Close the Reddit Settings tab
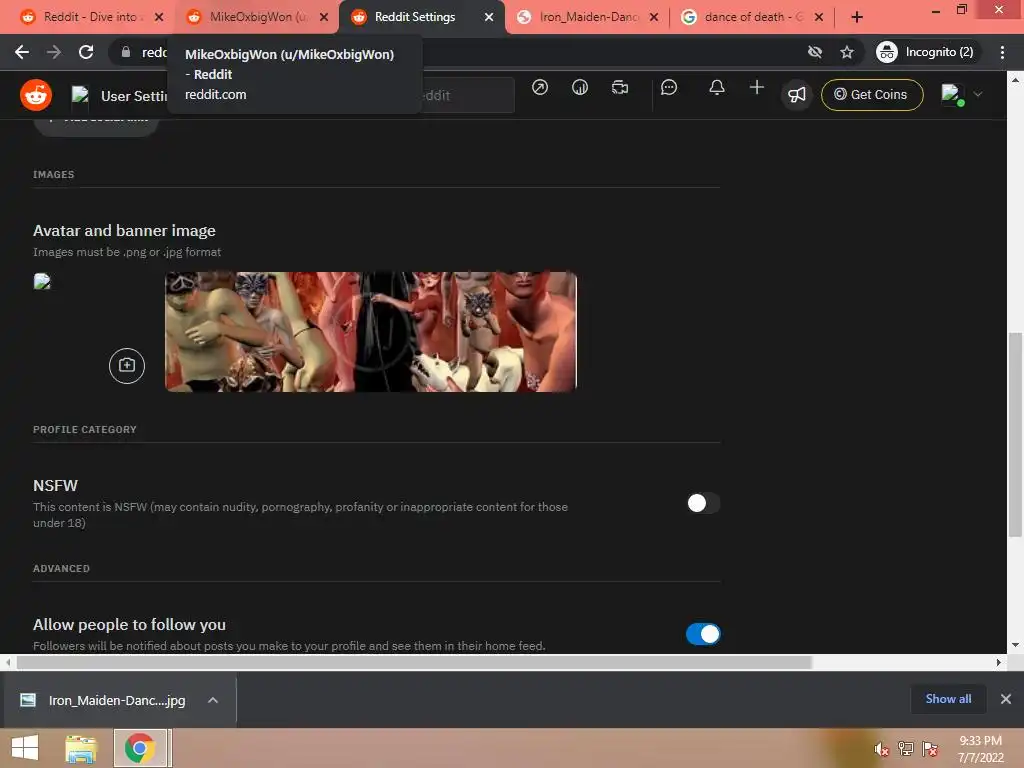This screenshot has width=1024, height=768. (x=488, y=17)
